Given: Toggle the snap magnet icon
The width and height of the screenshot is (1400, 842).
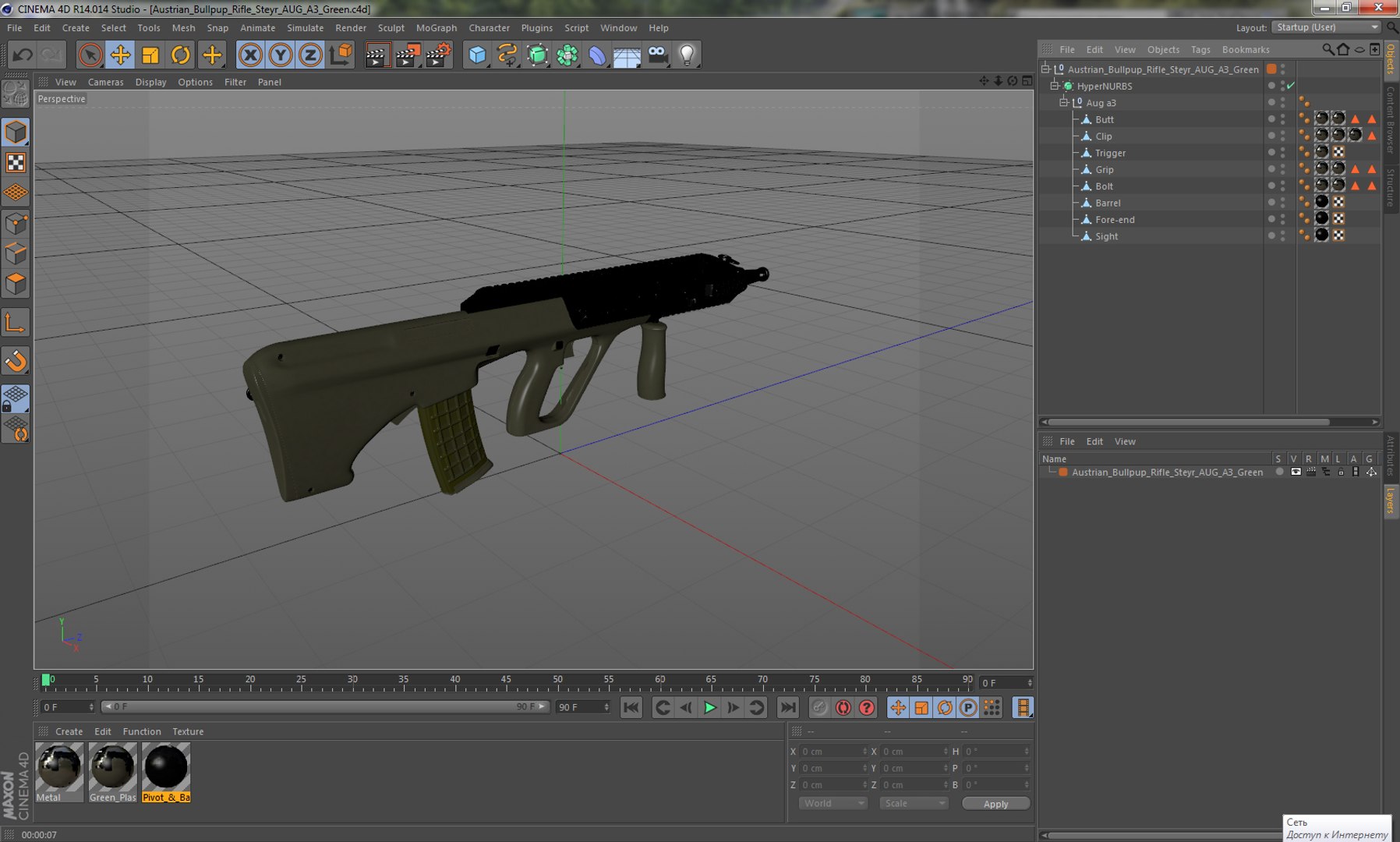Looking at the screenshot, I should click(16, 361).
